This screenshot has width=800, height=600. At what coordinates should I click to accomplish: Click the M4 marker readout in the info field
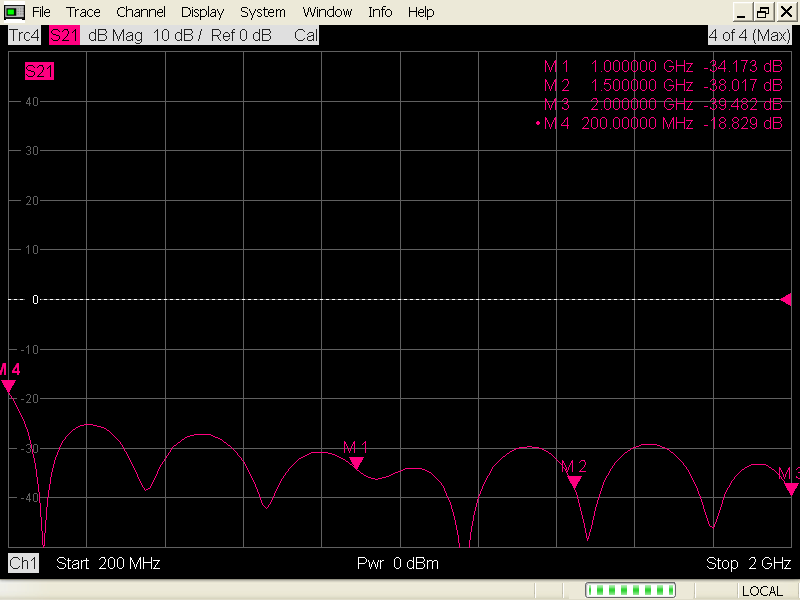click(x=662, y=124)
